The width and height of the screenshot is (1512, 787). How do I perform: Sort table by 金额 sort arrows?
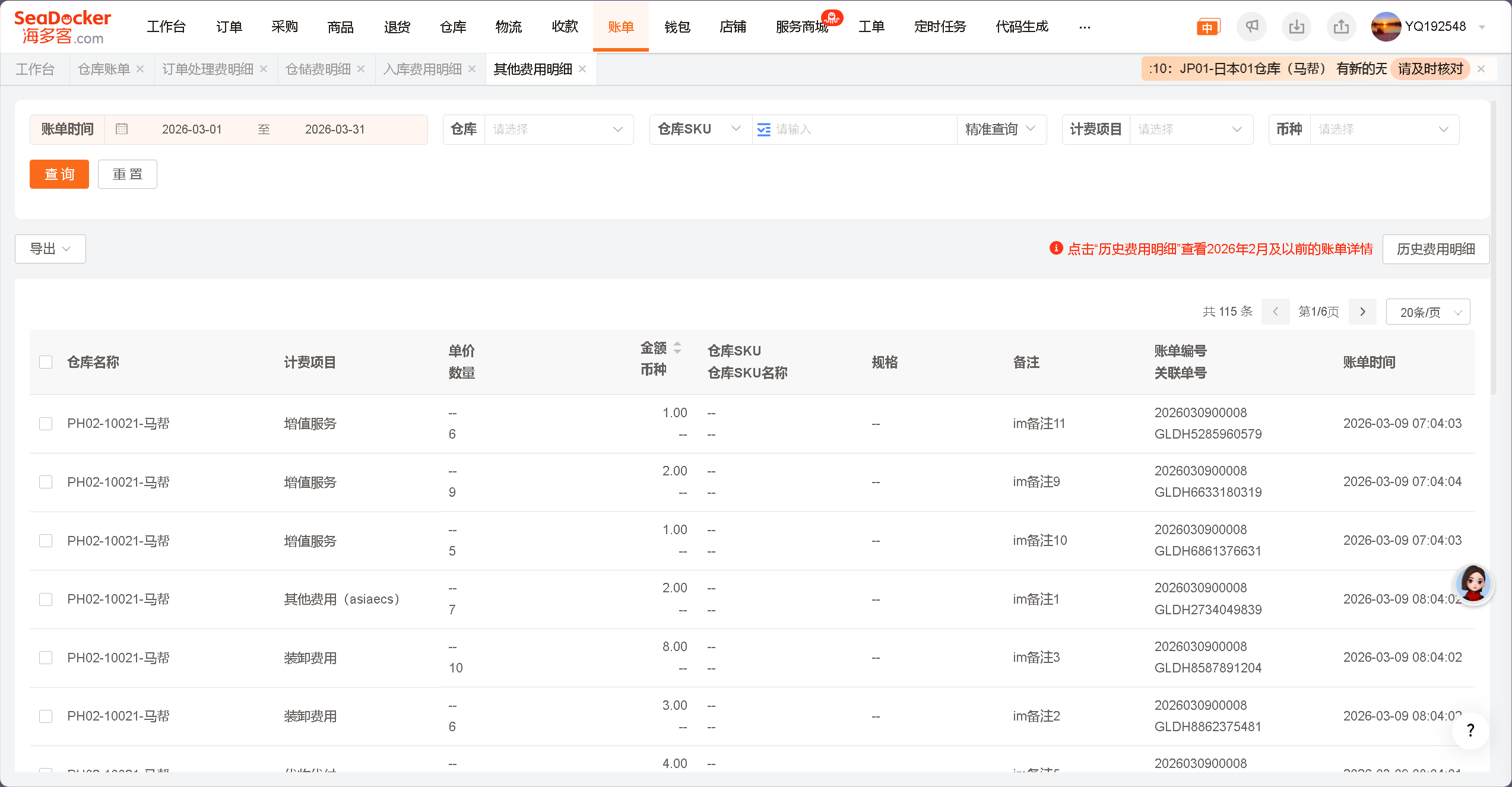677,348
